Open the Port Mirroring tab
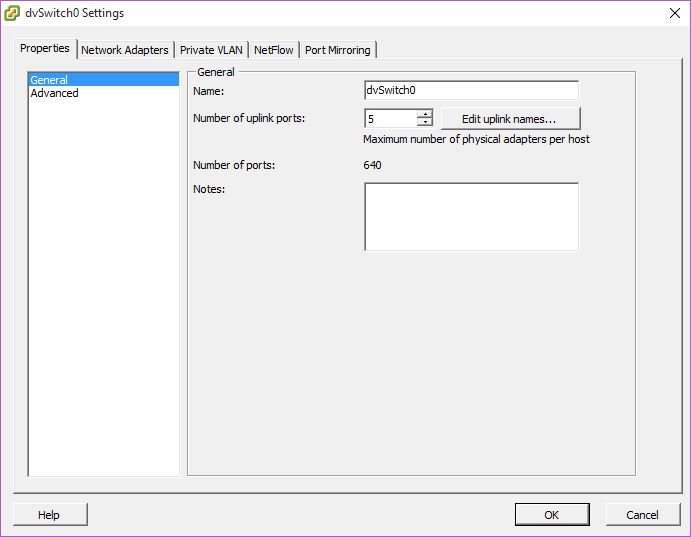This screenshot has width=691, height=537. [337, 50]
